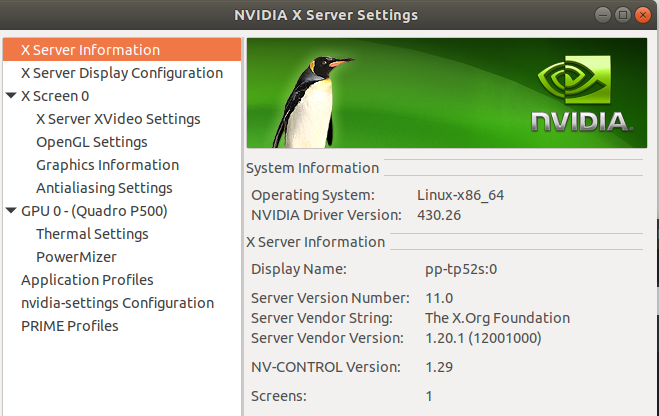Image resolution: width=659 pixels, height=416 pixels.
Task: Go to nvidia-settings Configuration
Action: point(117,303)
